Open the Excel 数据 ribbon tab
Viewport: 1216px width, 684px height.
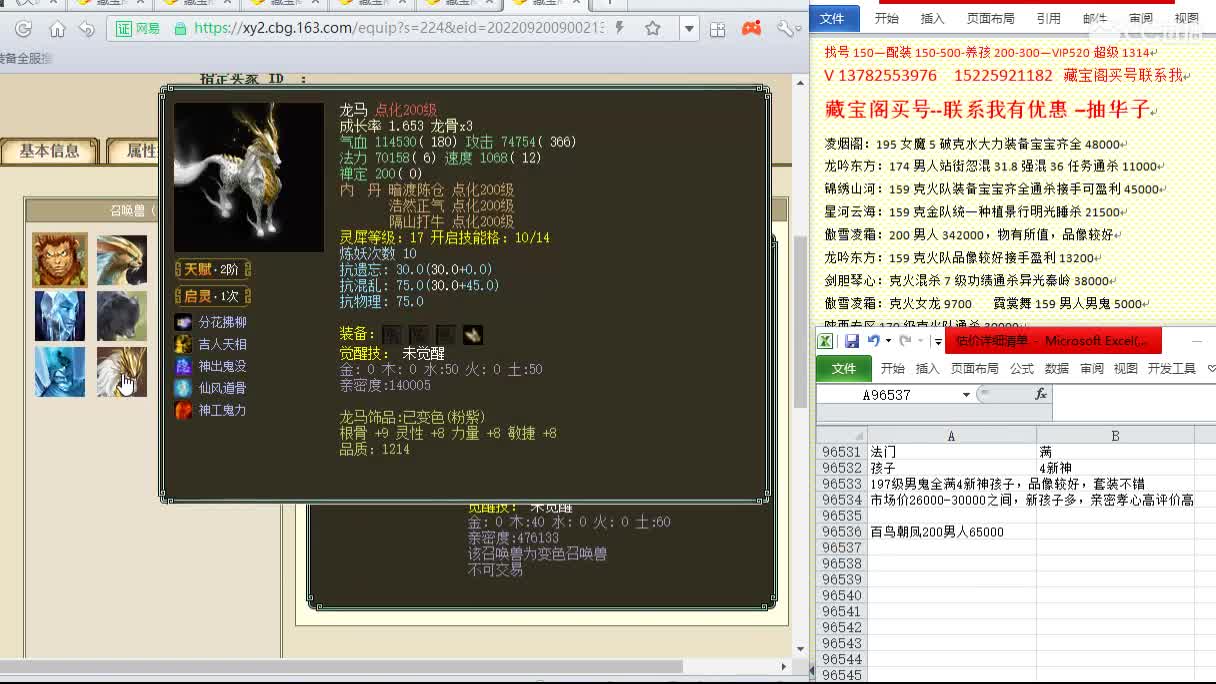coord(1057,368)
